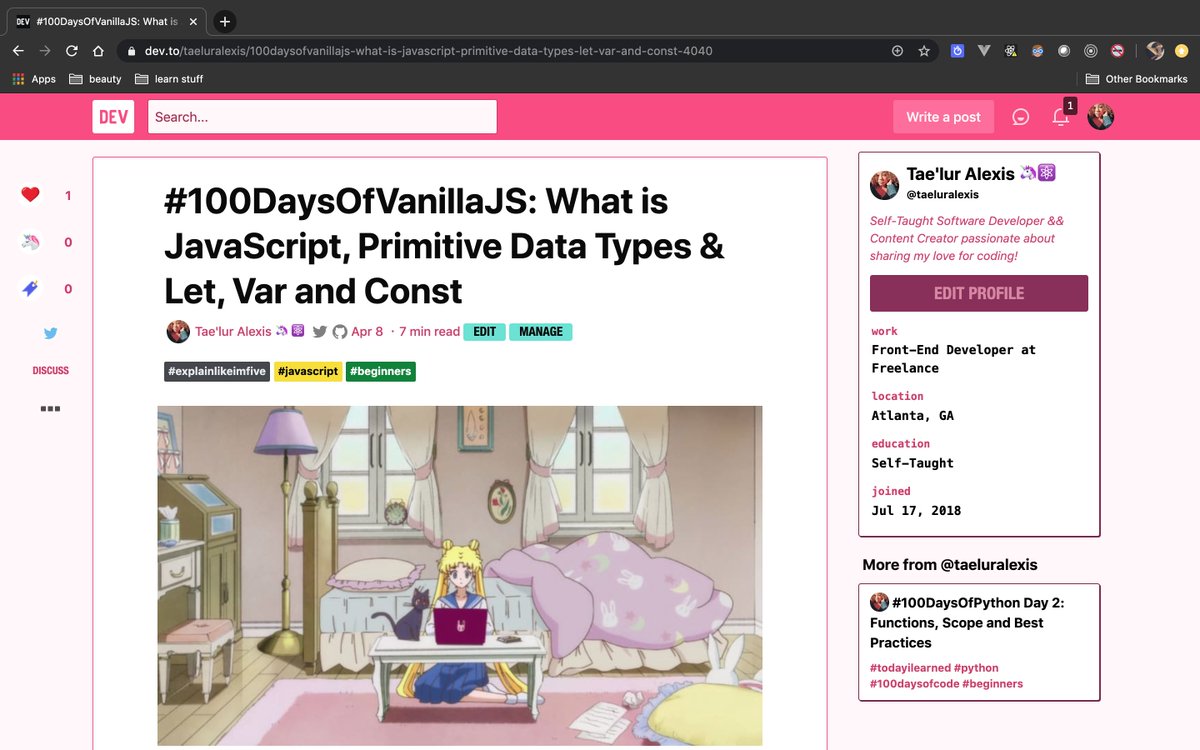This screenshot has width=1200, height=750.
Task: Click the 'Front-End Developer at Freelance' text
Action: point(953,359)
